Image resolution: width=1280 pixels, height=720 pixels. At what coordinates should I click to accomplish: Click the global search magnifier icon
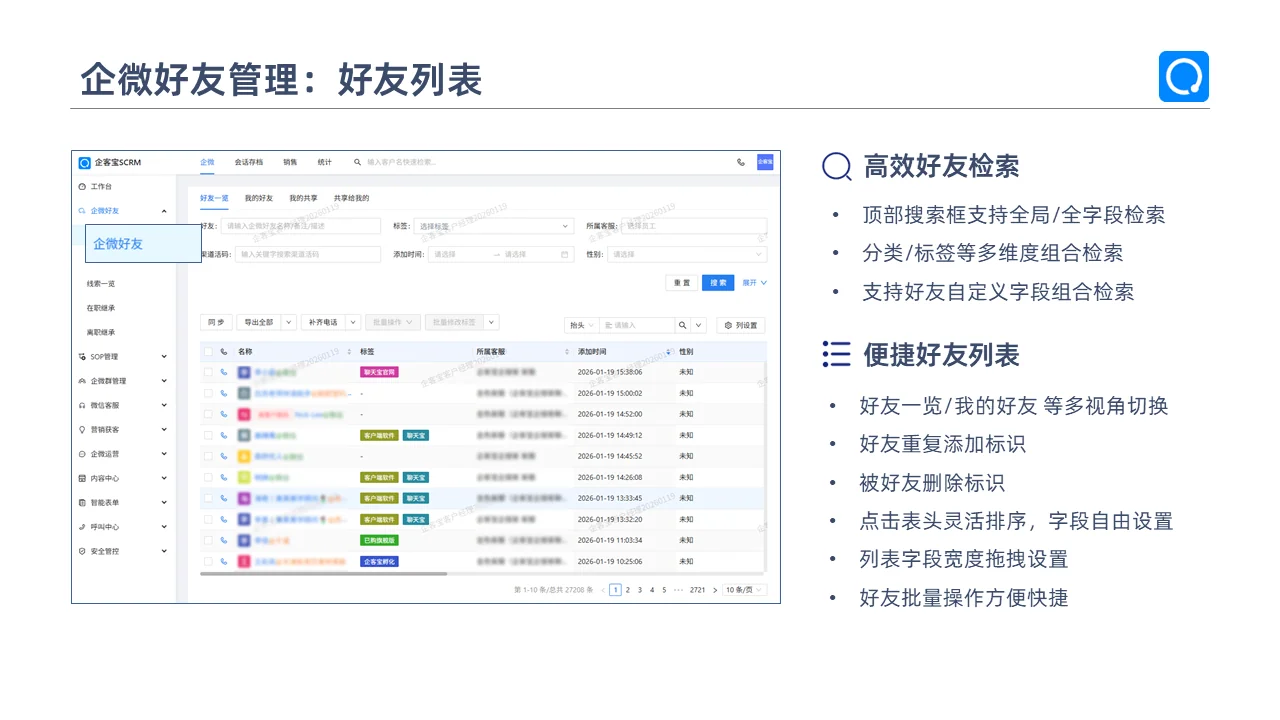357,162
